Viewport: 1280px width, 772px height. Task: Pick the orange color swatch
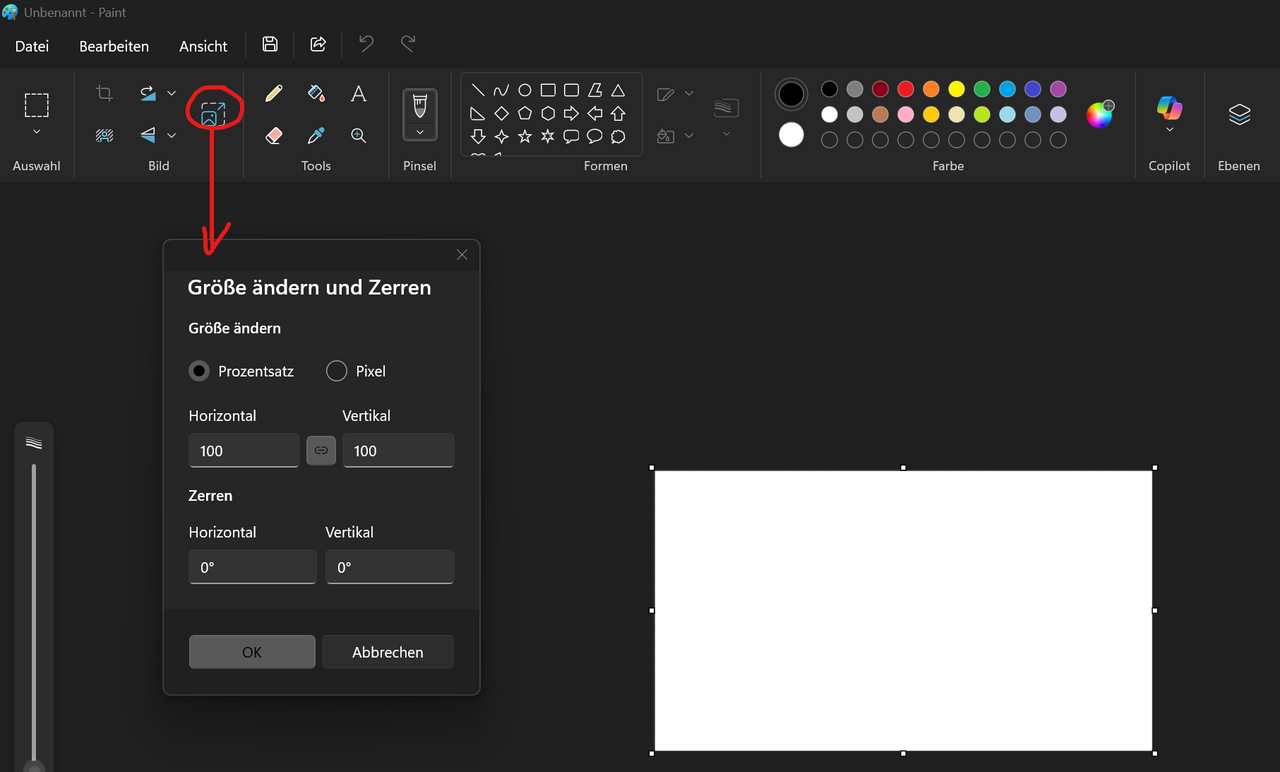(931, 89)
